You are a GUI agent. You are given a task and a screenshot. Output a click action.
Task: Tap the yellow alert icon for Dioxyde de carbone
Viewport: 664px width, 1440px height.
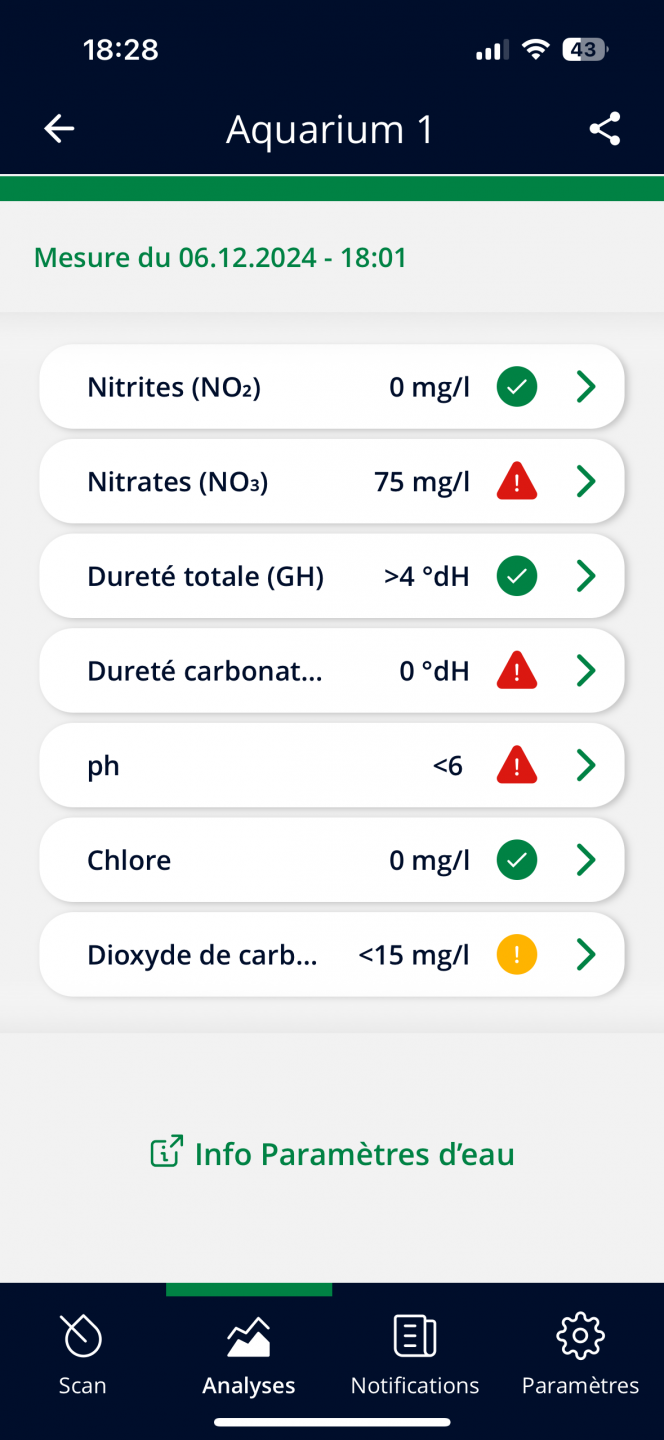point(517,955)
